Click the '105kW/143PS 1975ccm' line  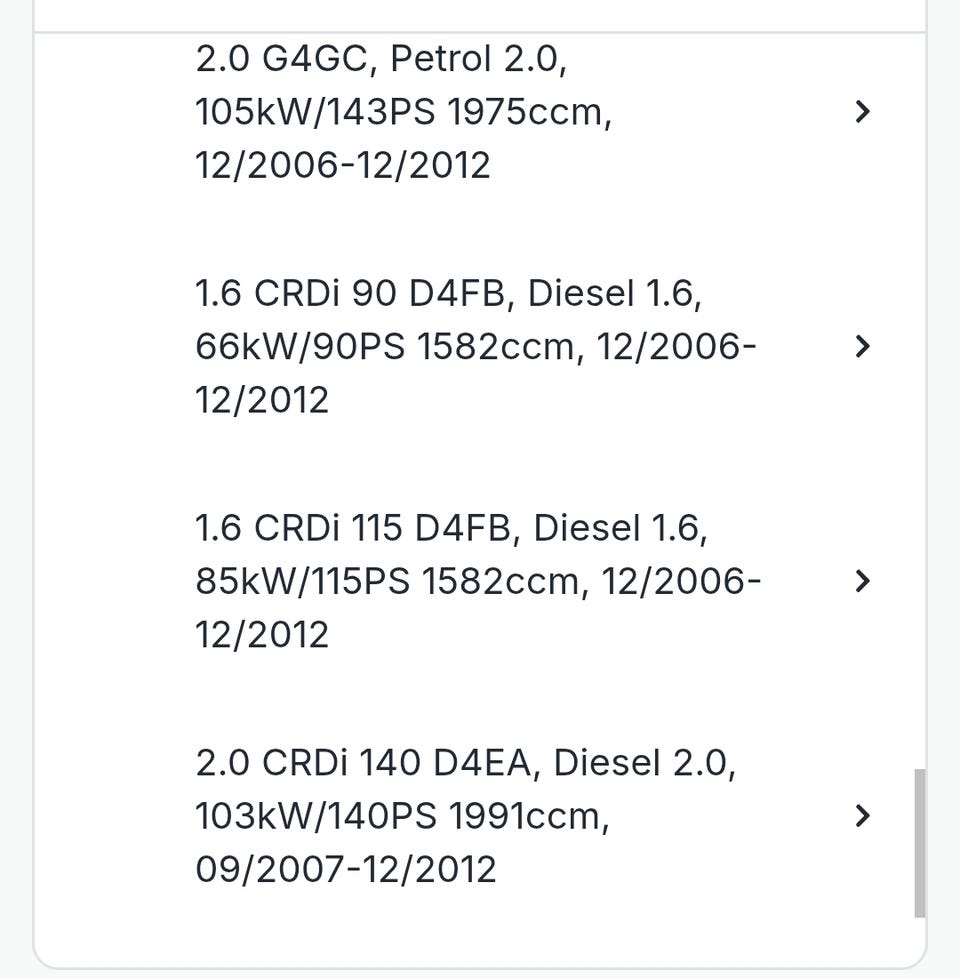pos(403,112)
